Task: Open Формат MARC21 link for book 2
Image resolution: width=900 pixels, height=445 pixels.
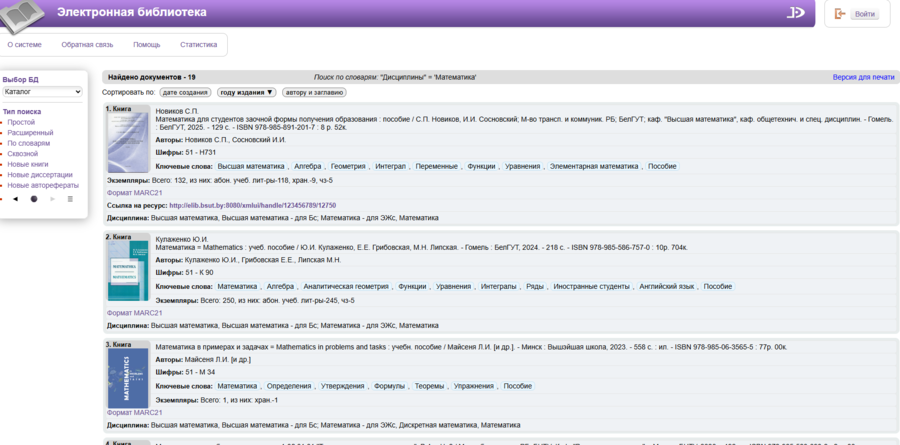Action: coord(134,313)
